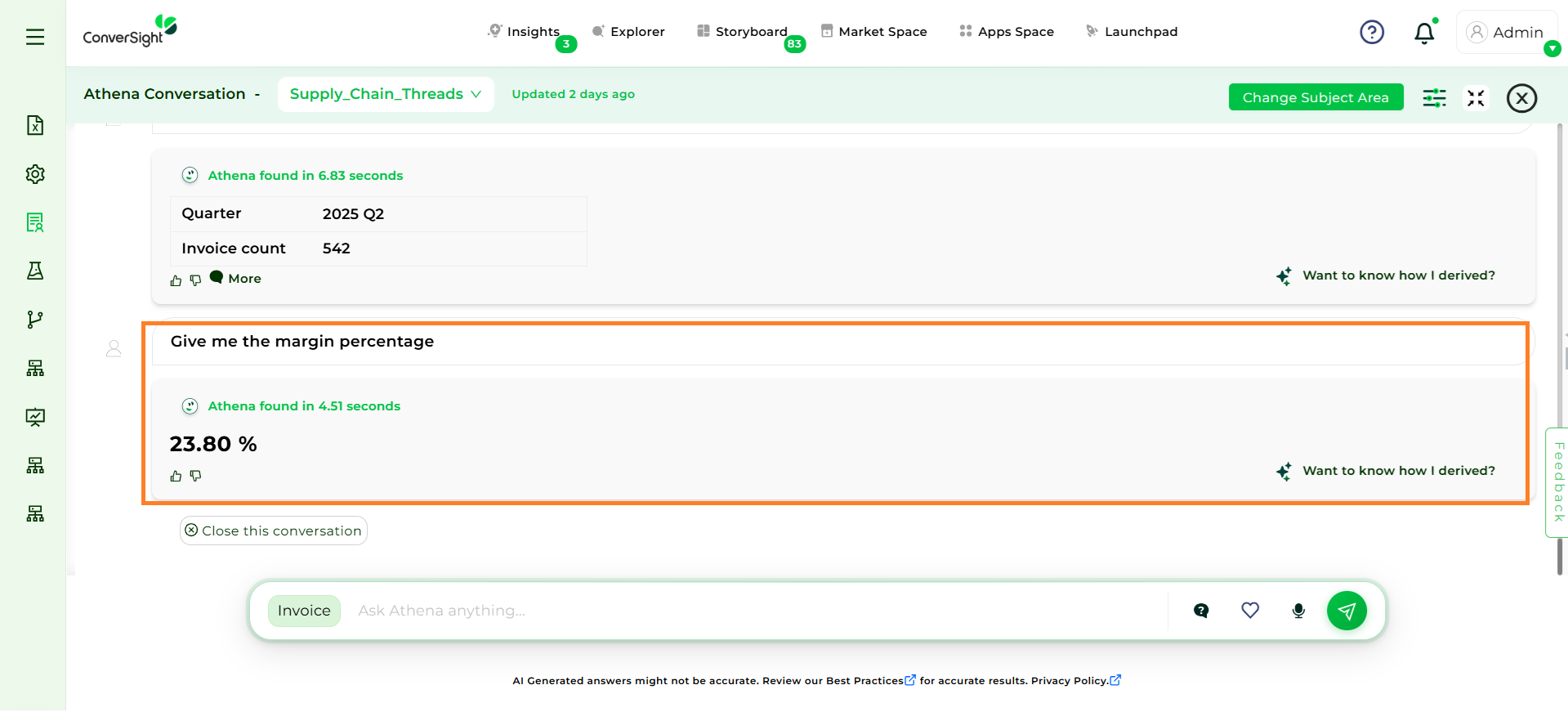The height and width of the screenshot is (712, 1568).
Task: Thumbs up the 23.80 % answer
Action: (x=176, y=476)
